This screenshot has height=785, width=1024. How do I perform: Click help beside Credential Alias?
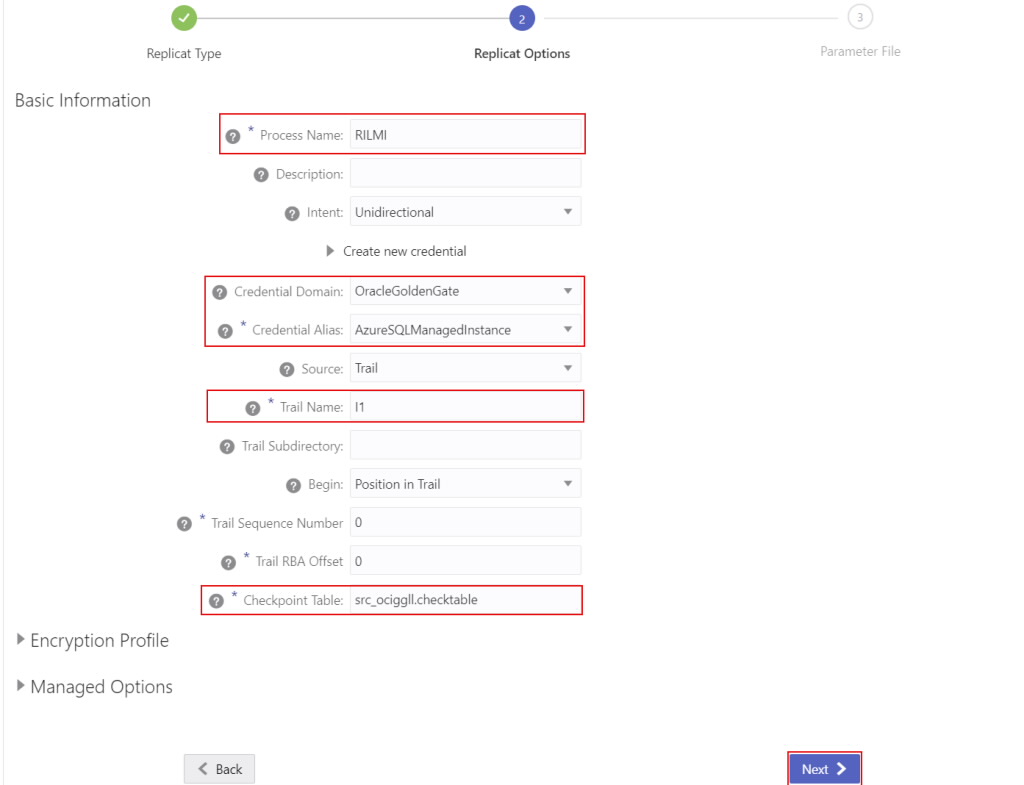(x=224, y=329)
